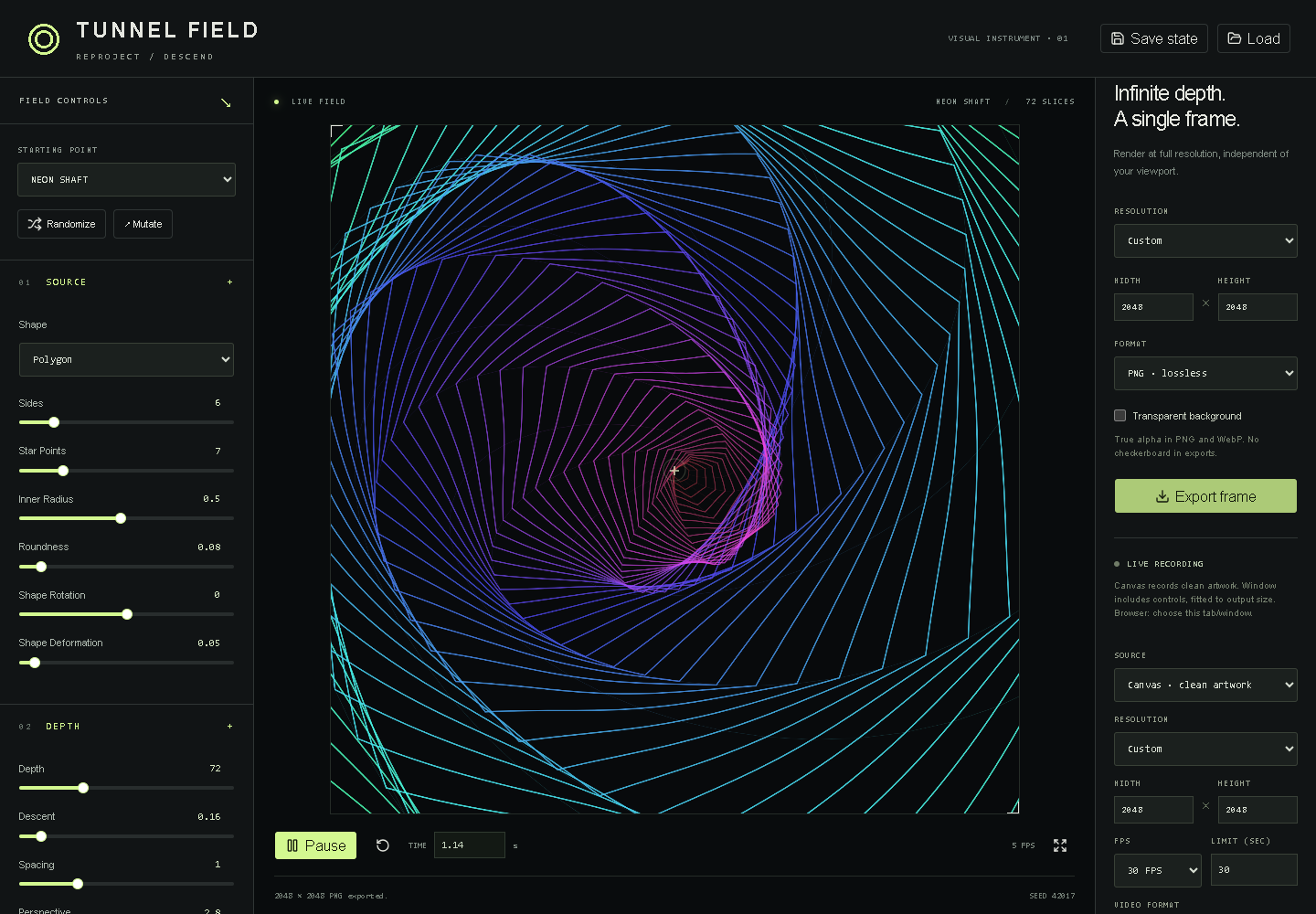Pause the live field animation
Viewport: 1316px width, 914px height.
tap(316, 845)
